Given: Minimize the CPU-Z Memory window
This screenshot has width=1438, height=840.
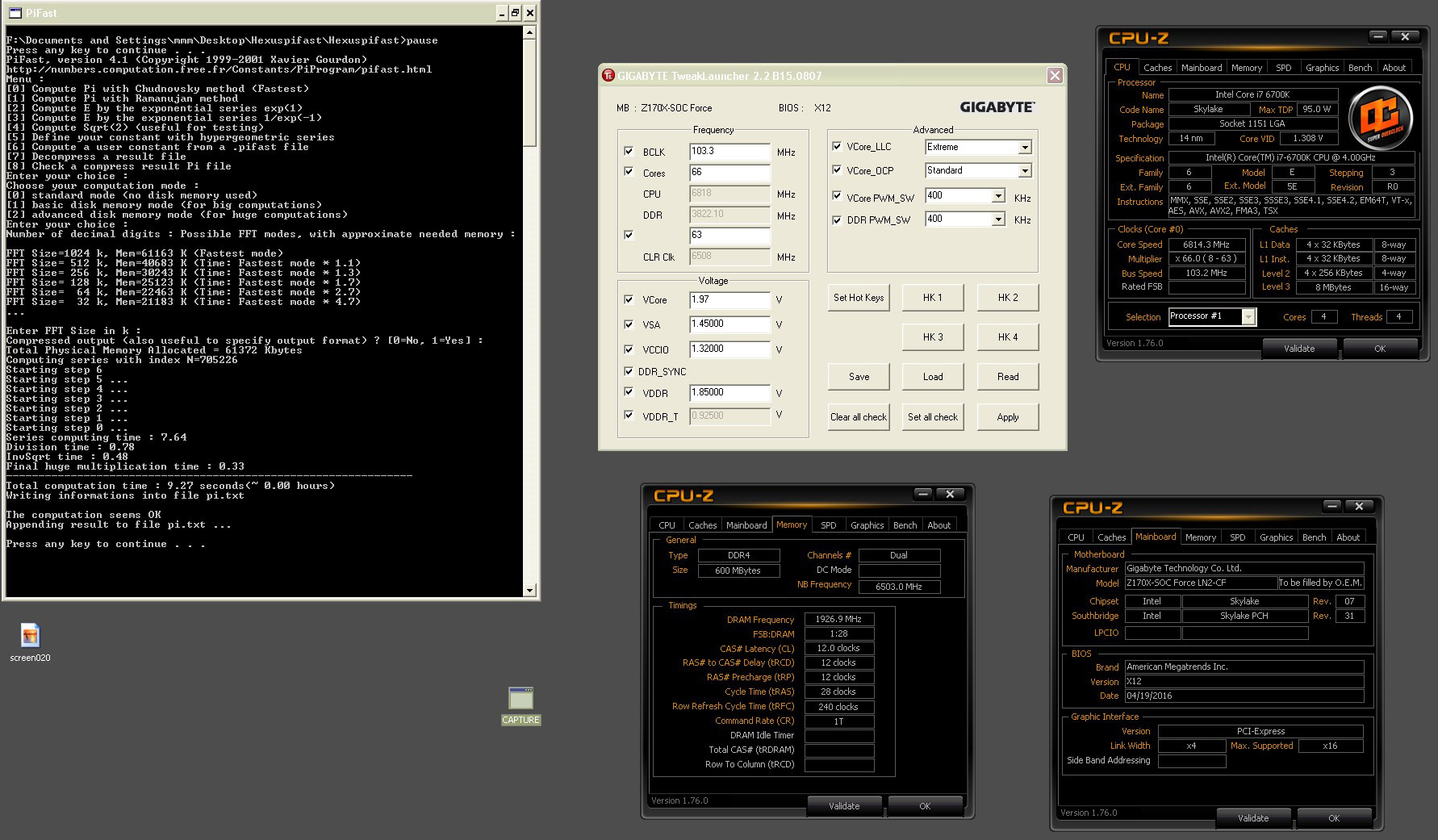Looking at the screenshot, I should (x=923, y=495).
